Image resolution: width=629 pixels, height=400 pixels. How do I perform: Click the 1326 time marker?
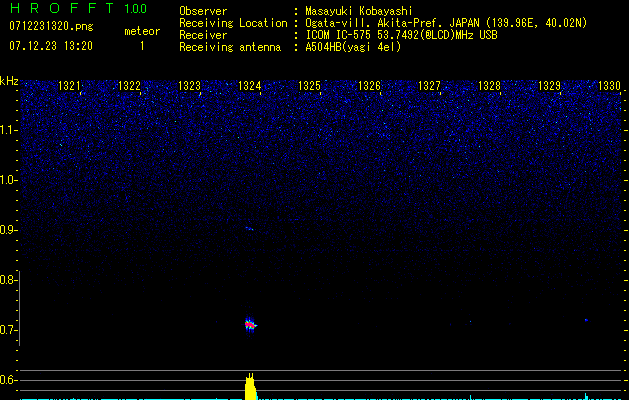370,87
